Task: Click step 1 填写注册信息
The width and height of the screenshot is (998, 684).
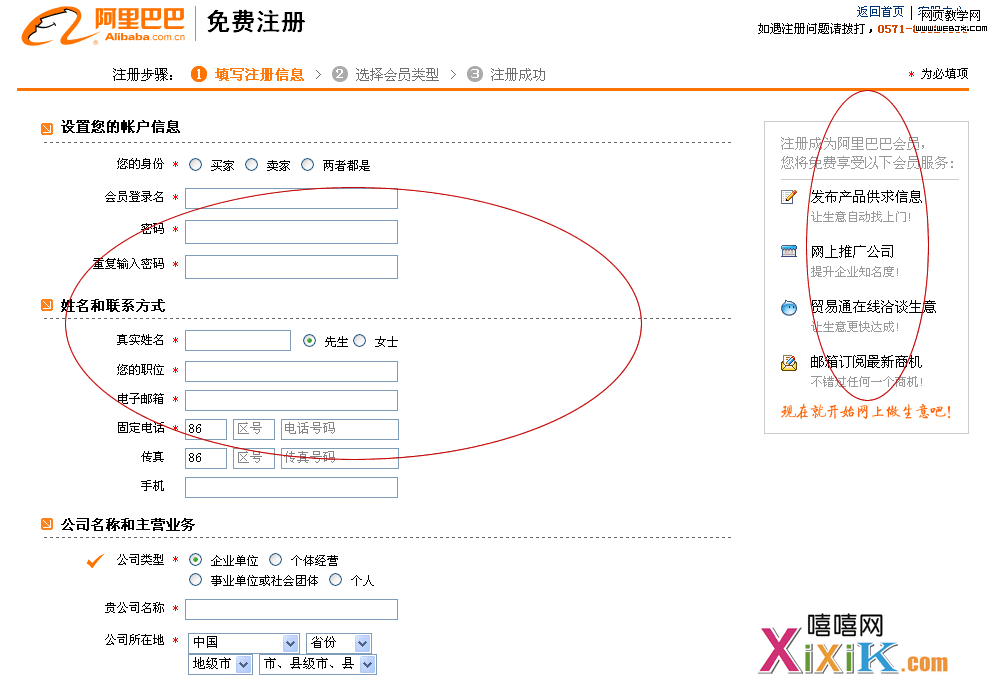Action: (x=248, y=75)
